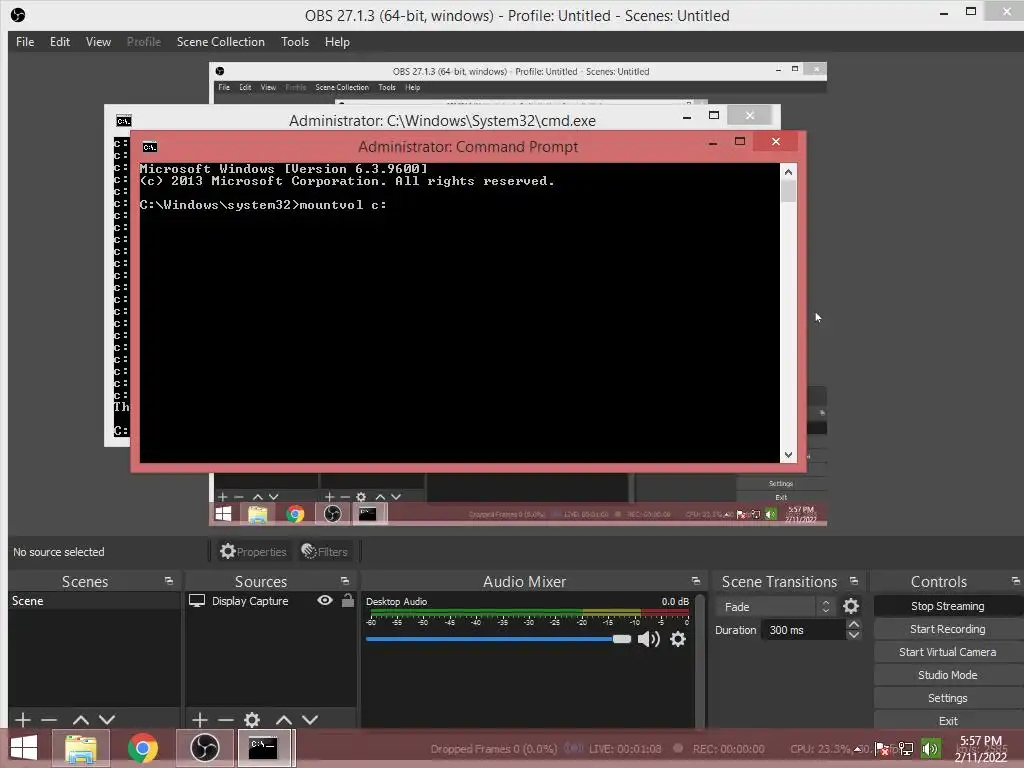Click the OBS logo in title bar
Viewport: 1024px width, 768px height.
coord(18,15)
